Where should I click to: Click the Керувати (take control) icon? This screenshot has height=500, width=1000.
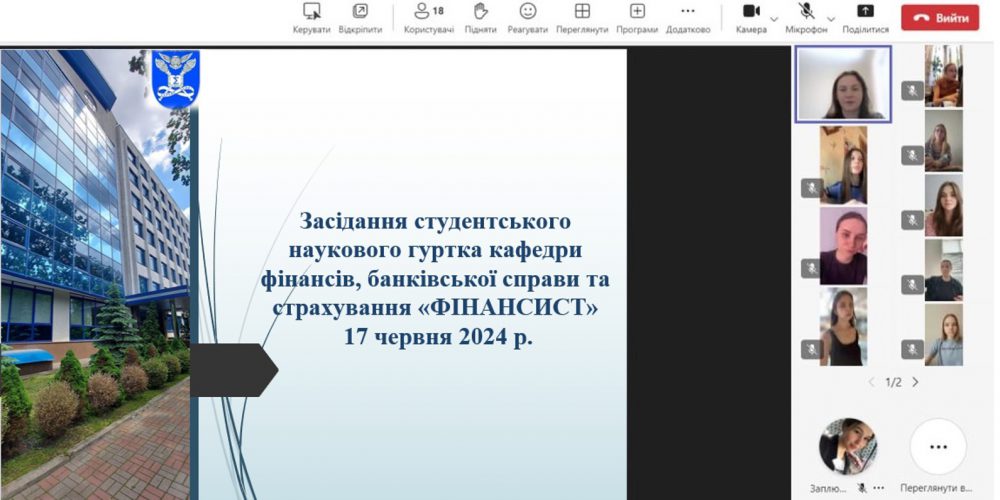point(311,12)
